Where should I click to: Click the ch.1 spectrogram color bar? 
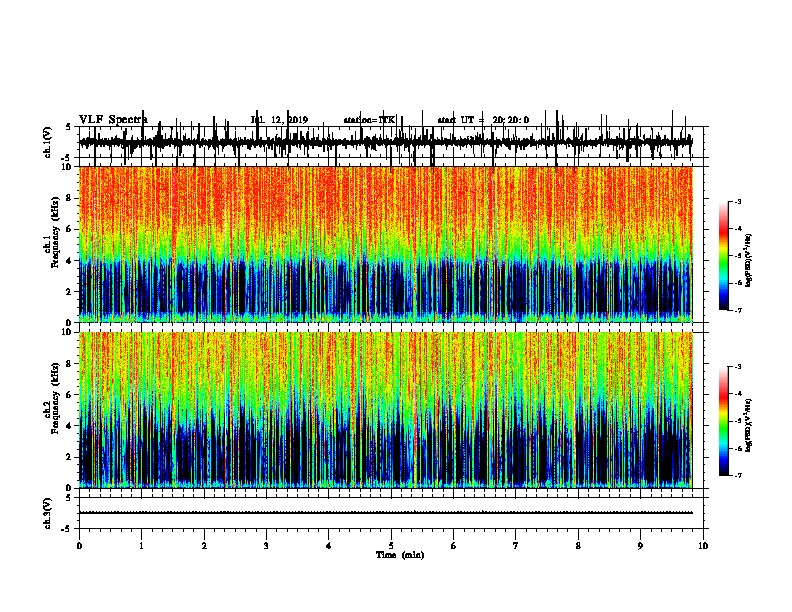723,256
